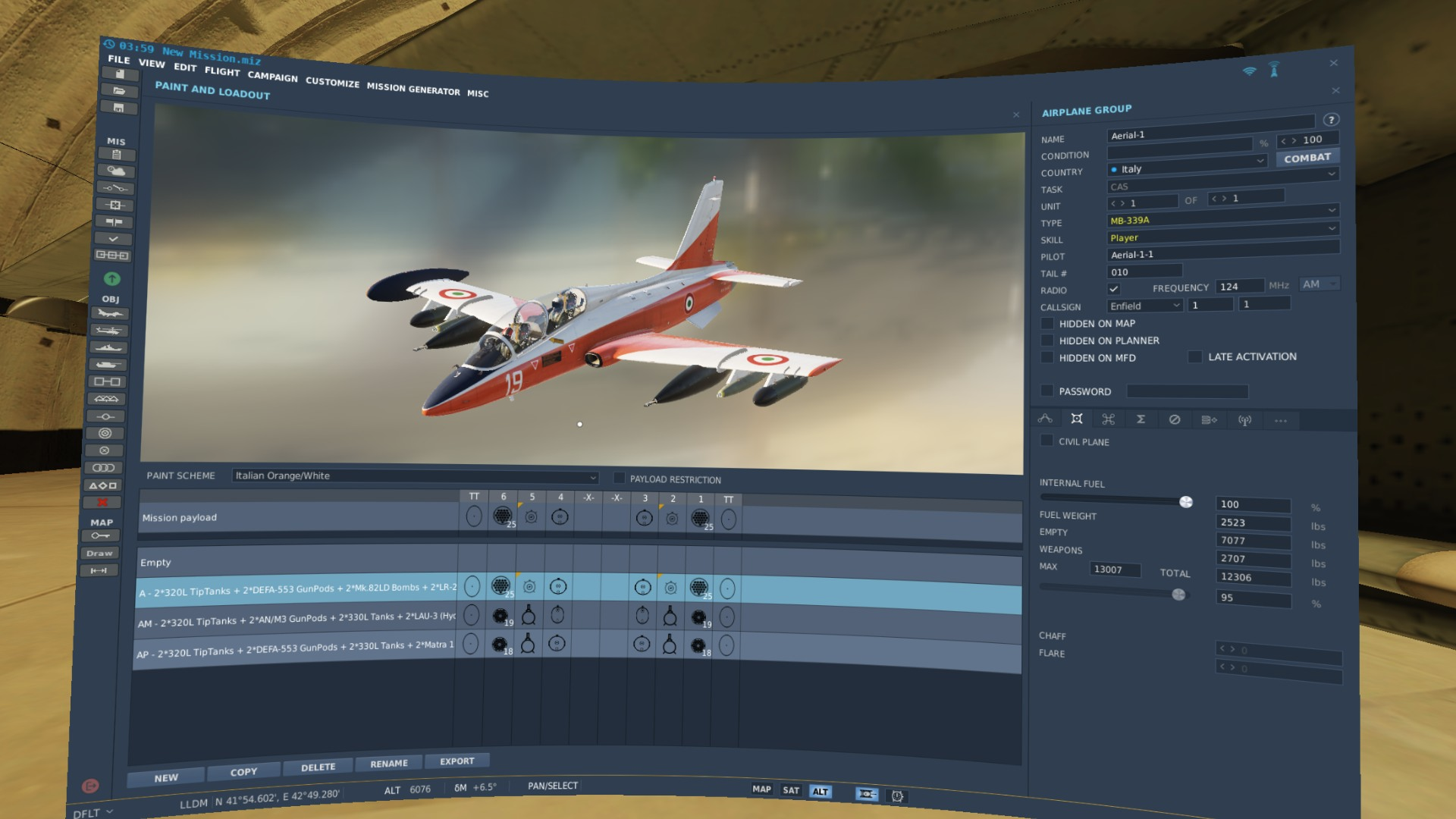The height and width of the screenshot is (819, 1456).
Task: Open the CALLSIGN Enfield dropdown
Action: coord(1144,306)
